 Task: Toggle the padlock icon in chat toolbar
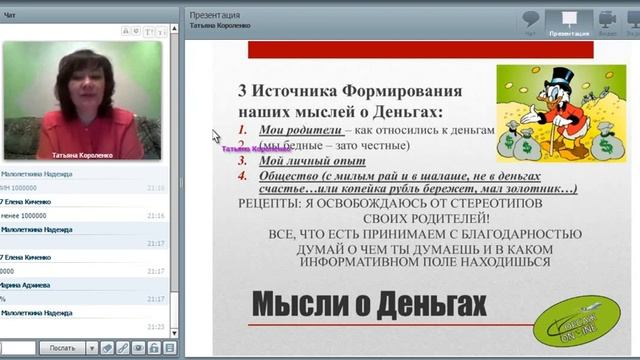154,348
